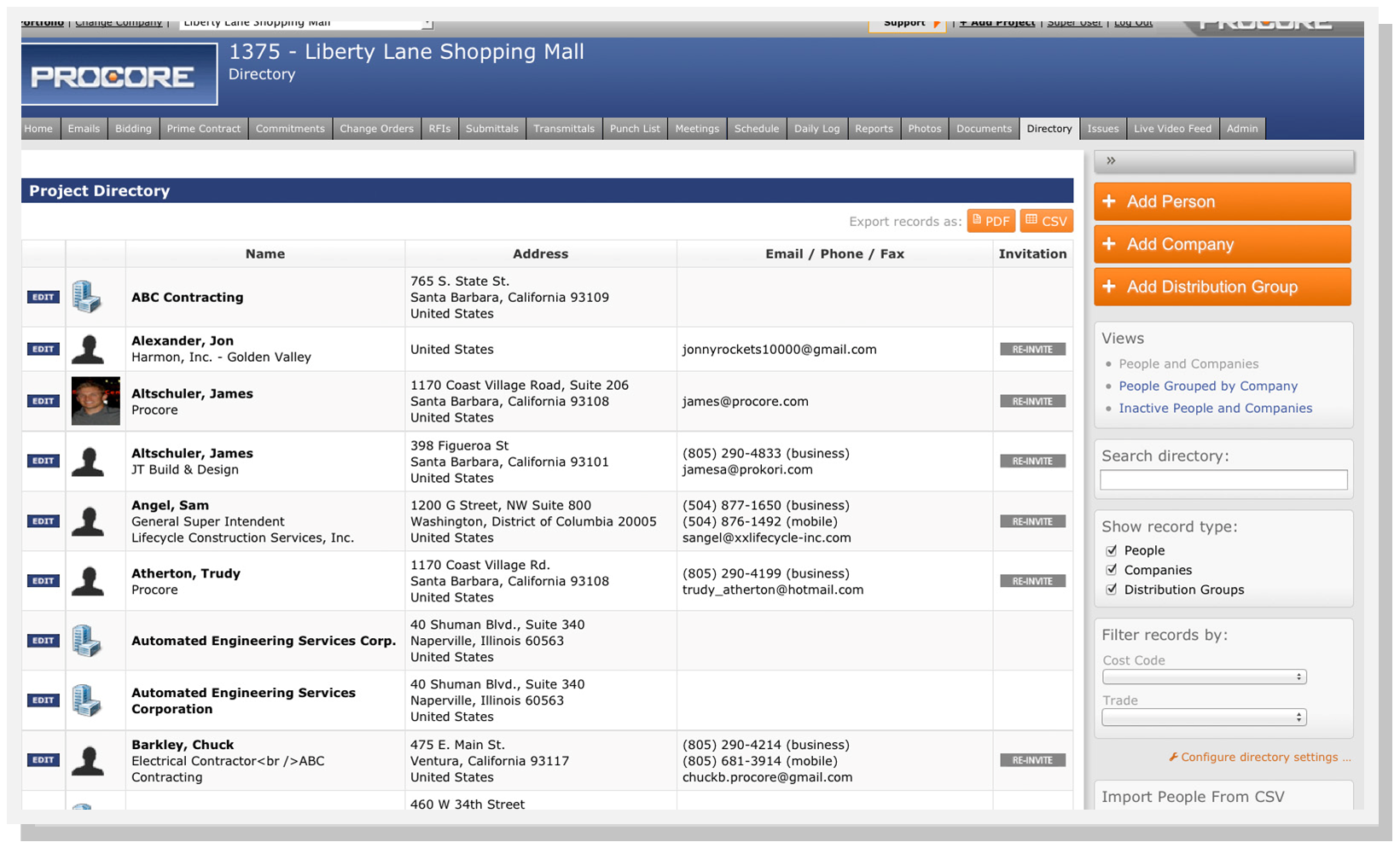Click the person silhouette icon for Chuck Barkley
Viewport: 1400px width, 848px height.
point(88,760)
